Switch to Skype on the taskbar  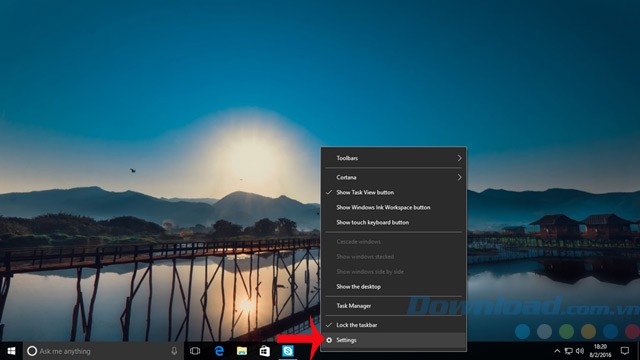[288, 351]
